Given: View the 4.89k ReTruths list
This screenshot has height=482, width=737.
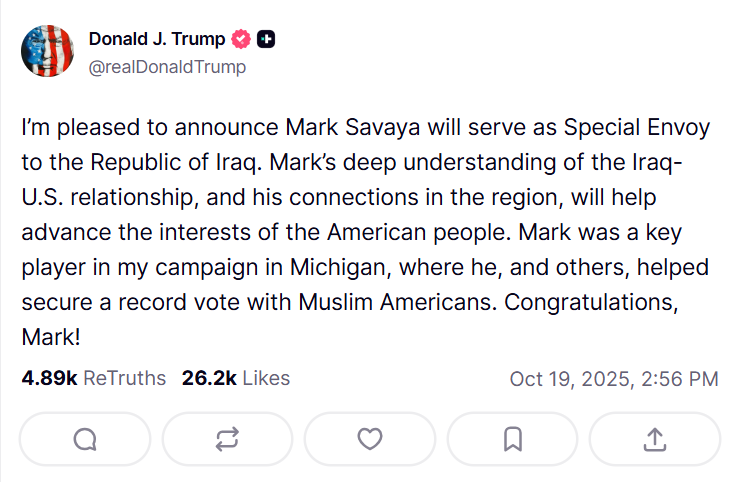Looking at the screenshot, I should click(x=93, y=378).
